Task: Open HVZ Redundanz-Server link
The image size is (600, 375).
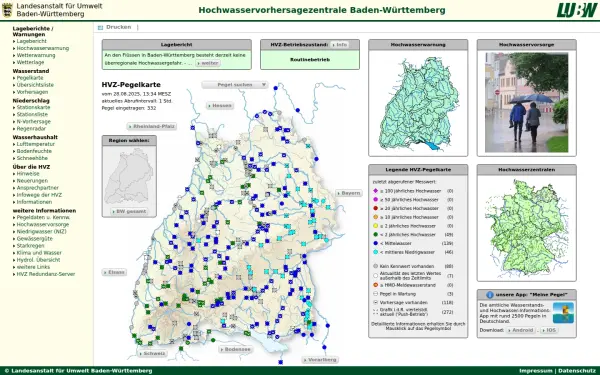Action: pos(46,274)
